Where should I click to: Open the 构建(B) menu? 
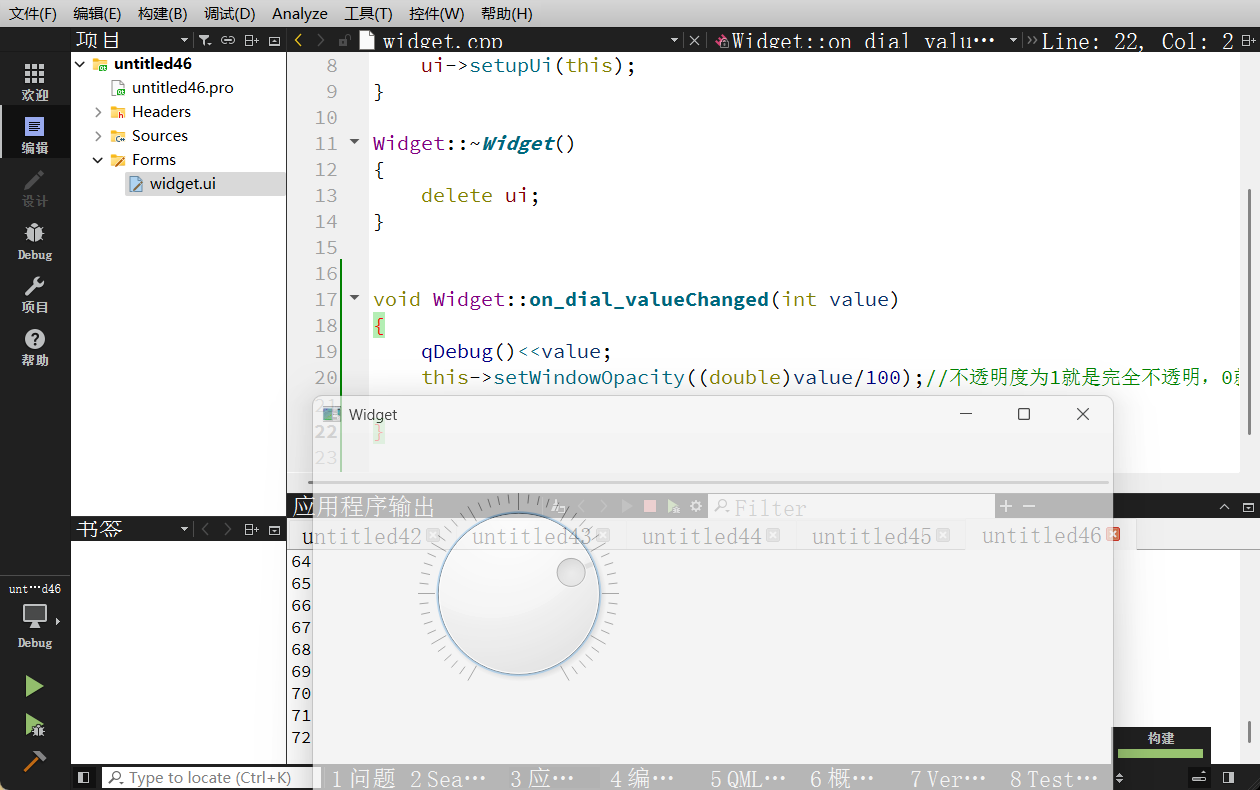point(162,14)
